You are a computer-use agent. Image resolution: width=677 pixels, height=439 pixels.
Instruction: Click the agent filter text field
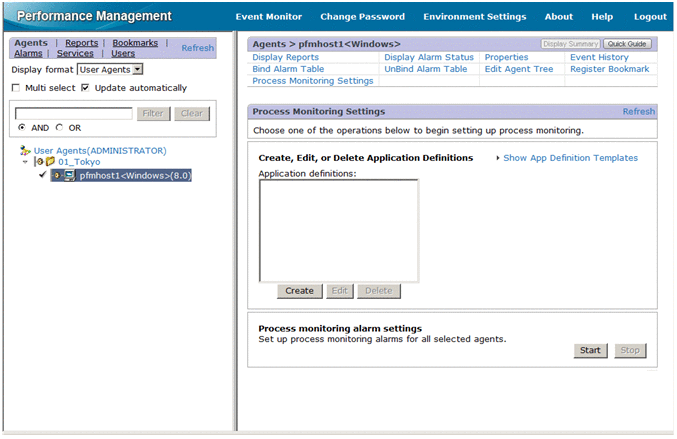[x=74, y=114]
